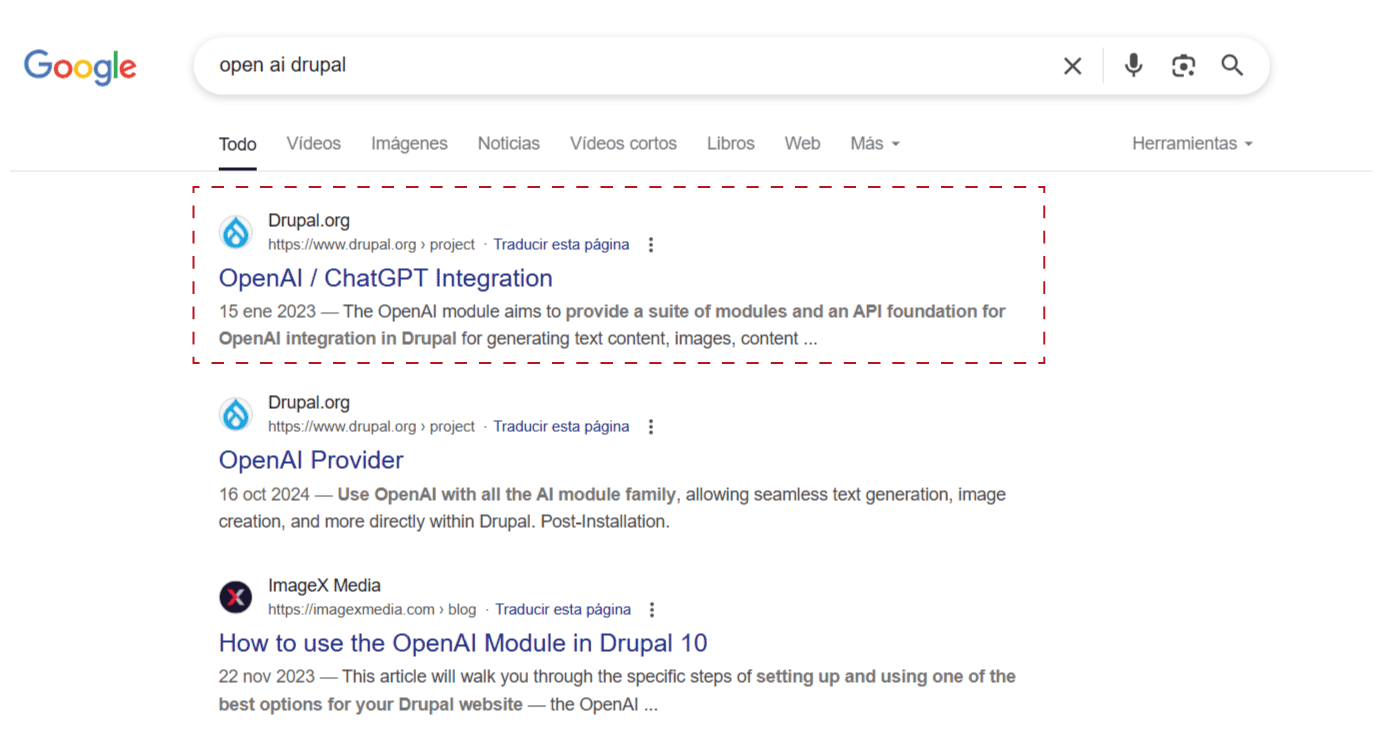
Task: Open three-dot menu for ImageX Media result
Action: tap(652, 610)
